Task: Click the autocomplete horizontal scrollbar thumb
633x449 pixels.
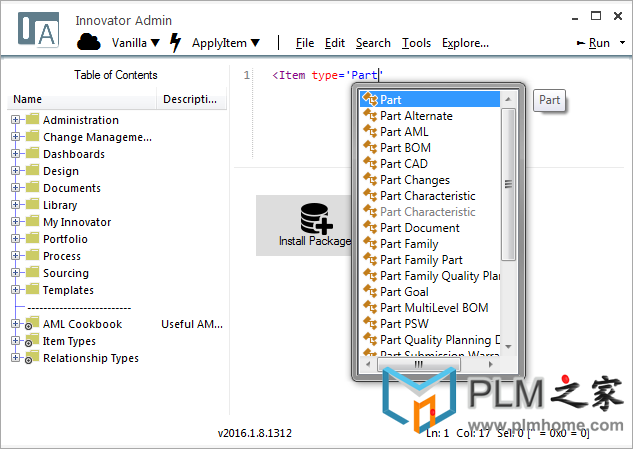Action: coord(419,364)
